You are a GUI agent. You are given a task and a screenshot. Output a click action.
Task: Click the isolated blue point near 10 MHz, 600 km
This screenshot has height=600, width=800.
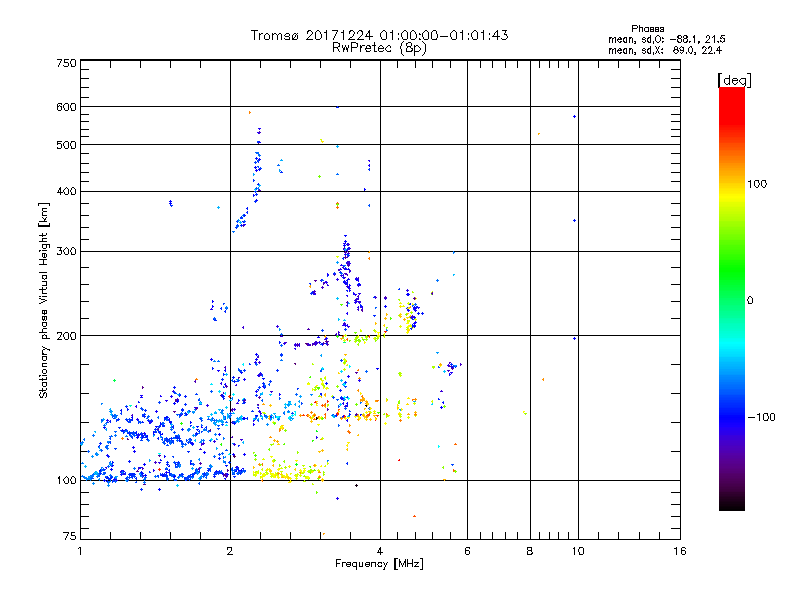coord(574,117)
